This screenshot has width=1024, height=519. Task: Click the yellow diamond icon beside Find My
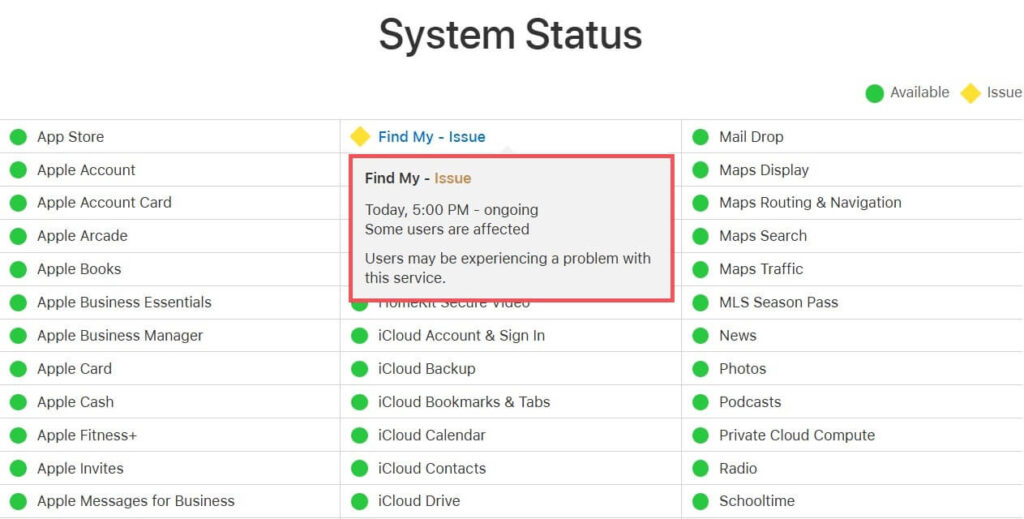(x=360, y=137)
